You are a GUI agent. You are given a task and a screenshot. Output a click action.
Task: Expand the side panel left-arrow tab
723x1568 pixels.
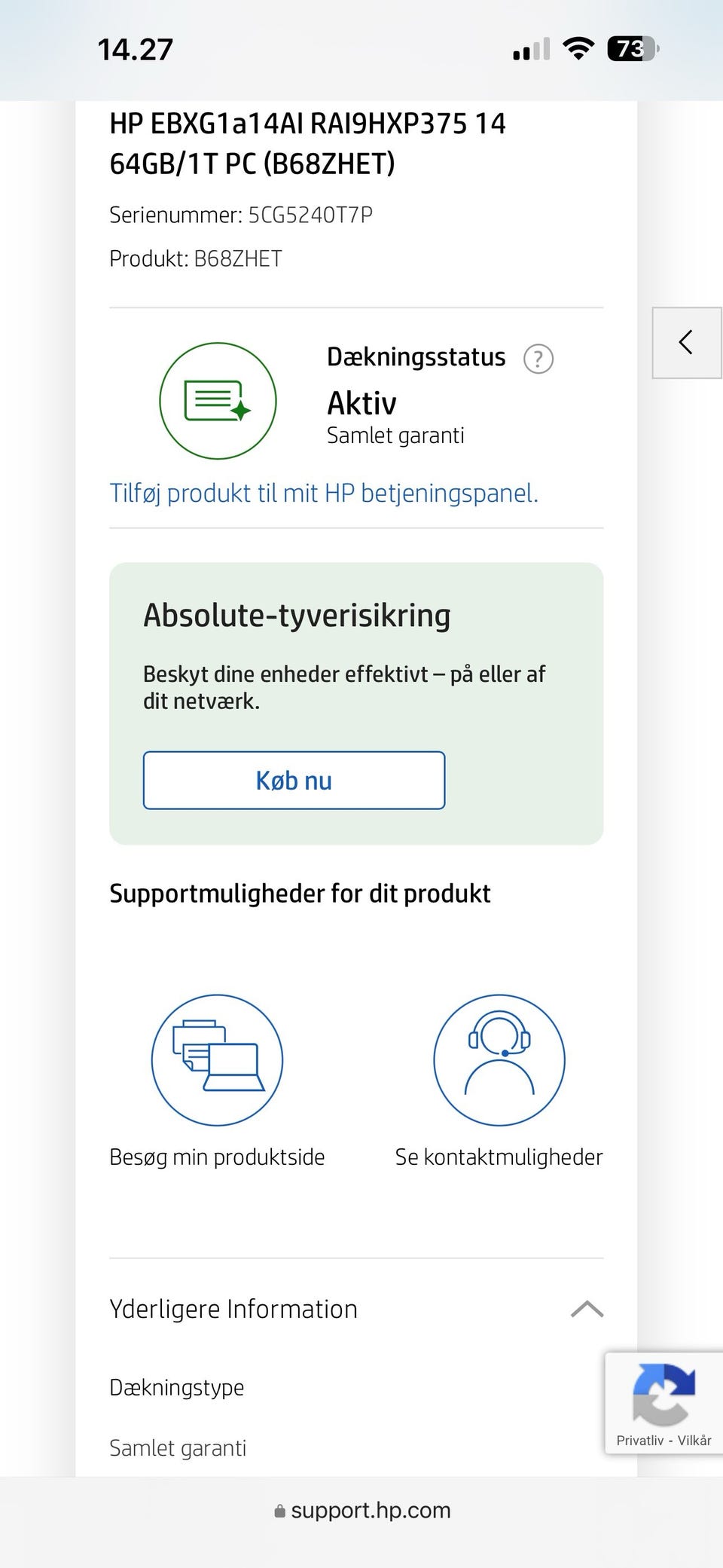click(686, 343)
